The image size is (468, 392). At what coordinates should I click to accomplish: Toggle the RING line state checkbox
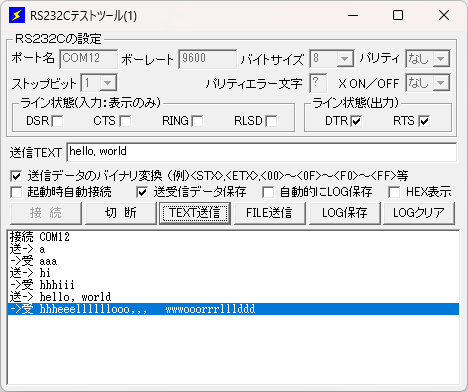[197, 121]
